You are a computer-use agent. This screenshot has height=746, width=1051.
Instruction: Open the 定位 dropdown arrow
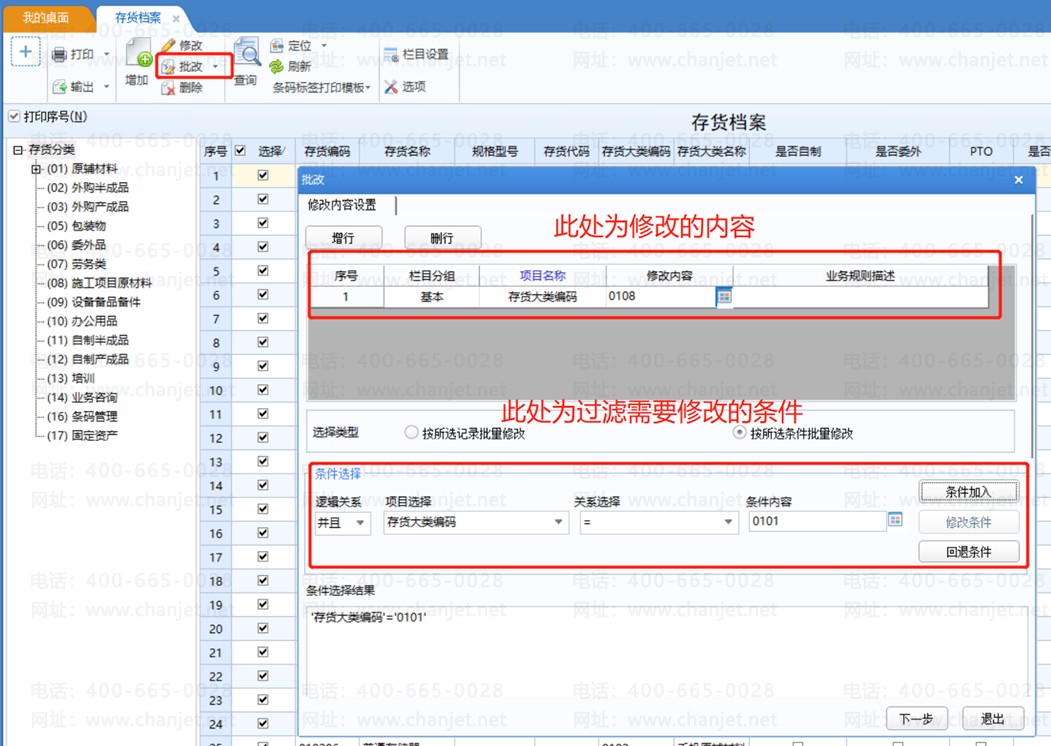click(324, 46)
